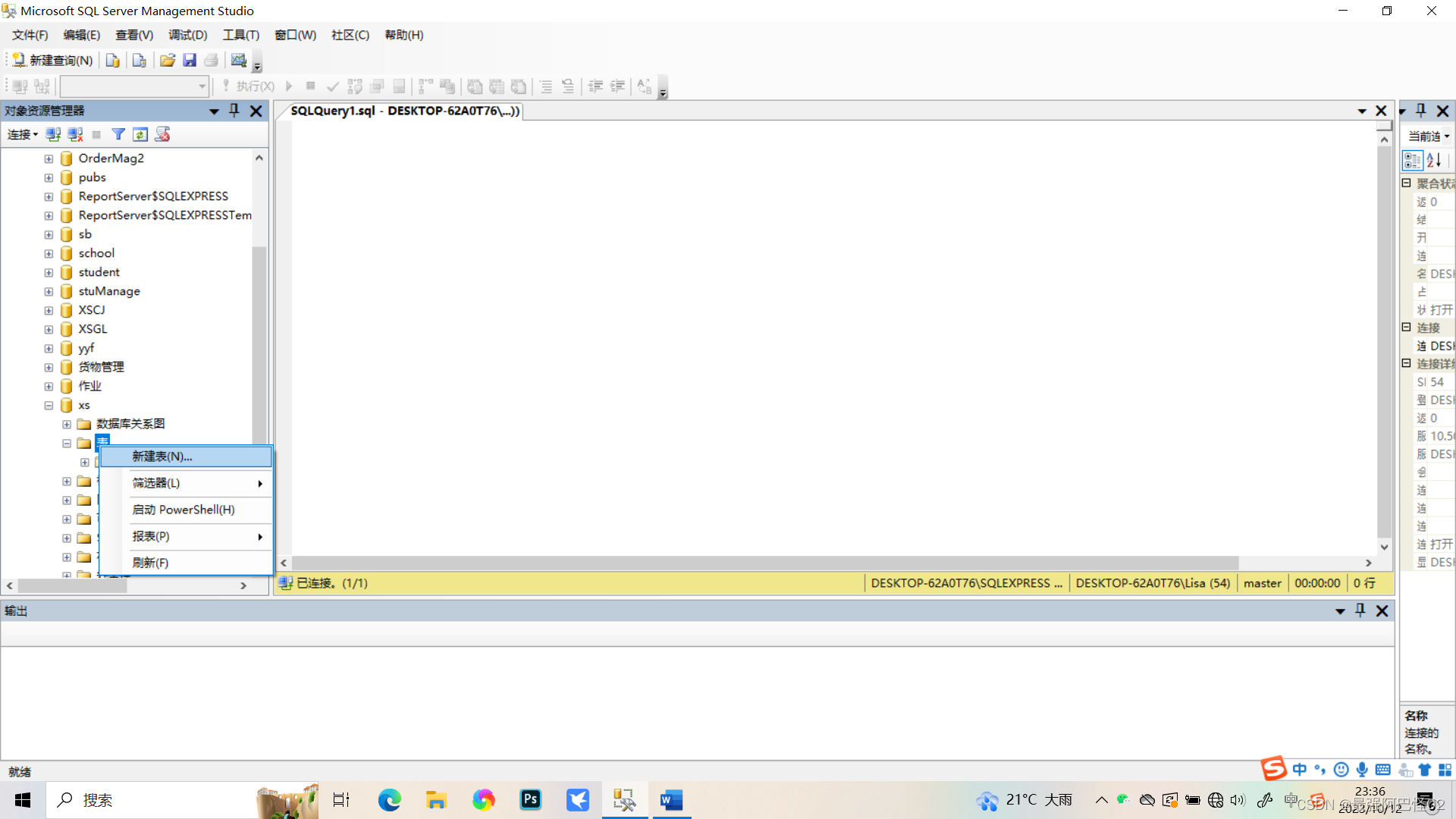This screenshot has height=819, width=1456.
Task: Open Microsoft Edge from the taskbar
Action: click(390, 800)
